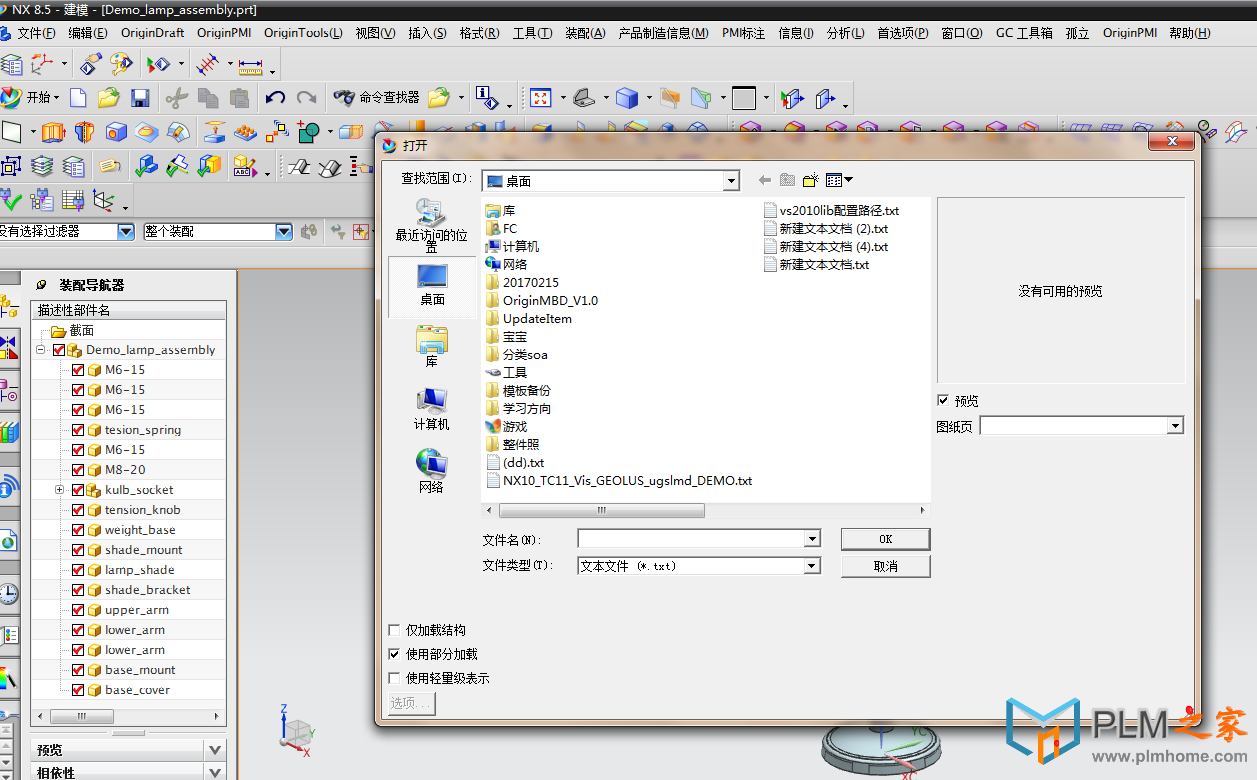
Task: Uncheck the 预览 preview checkbox
Action: pyautogui.click(x=943, y=400)
